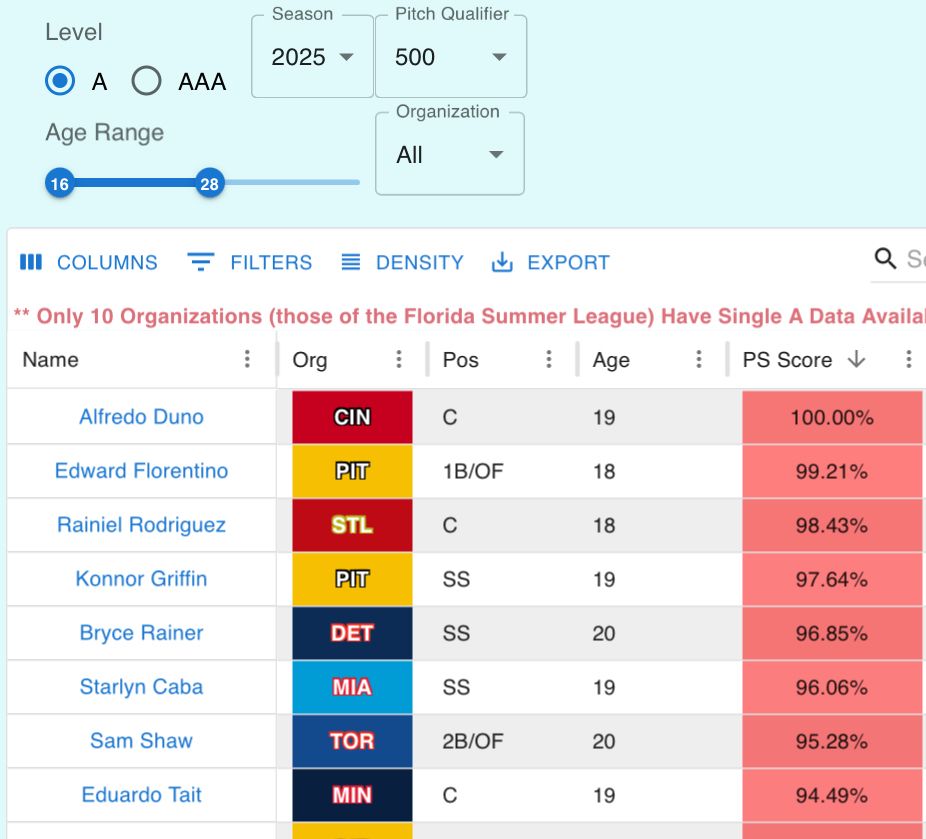926x839 pixels.
Task: Click EXPORT to download the table
Action: pos(550,262)
